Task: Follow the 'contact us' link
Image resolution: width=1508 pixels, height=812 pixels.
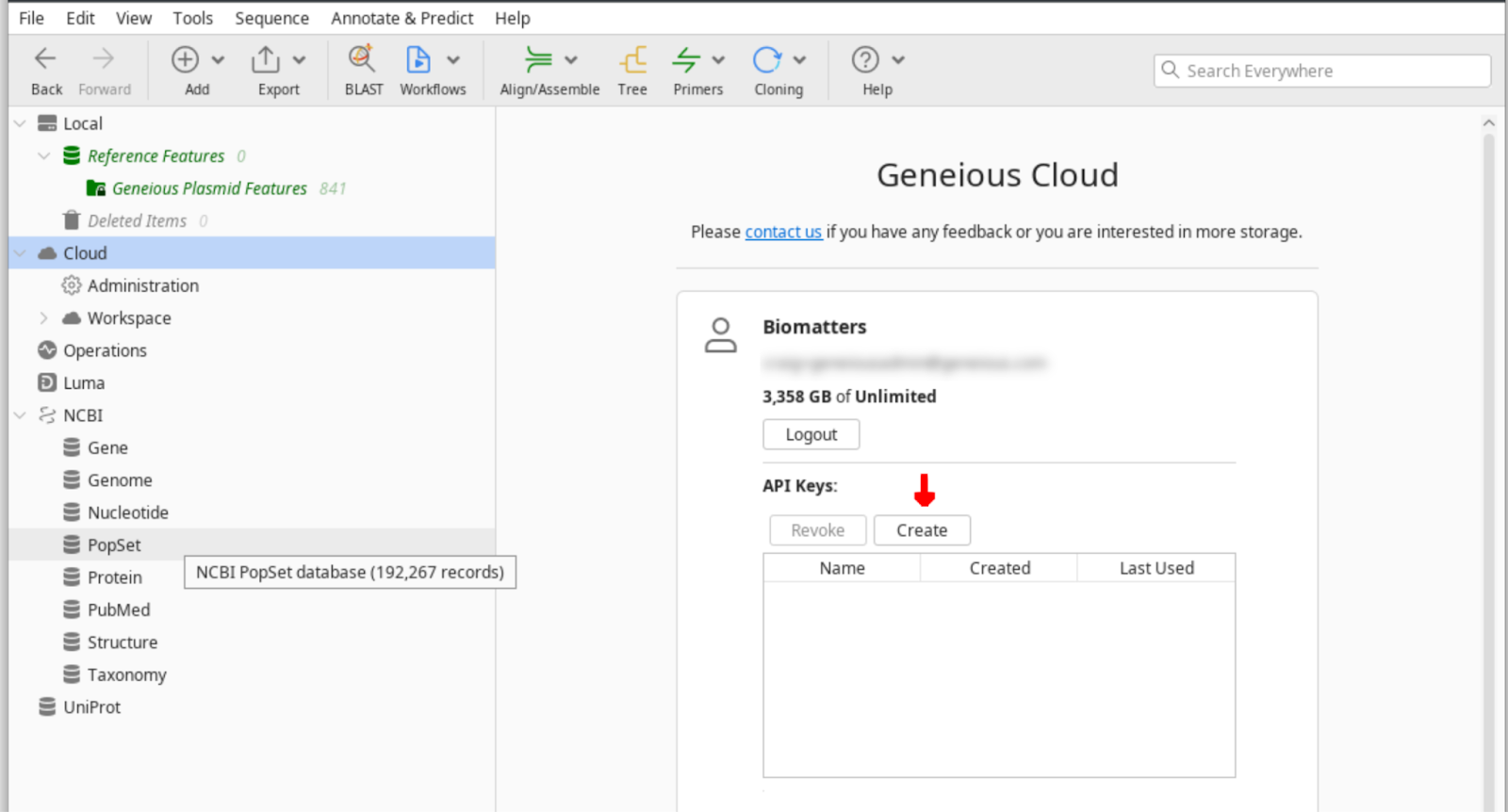Action: tap(783, 232)
